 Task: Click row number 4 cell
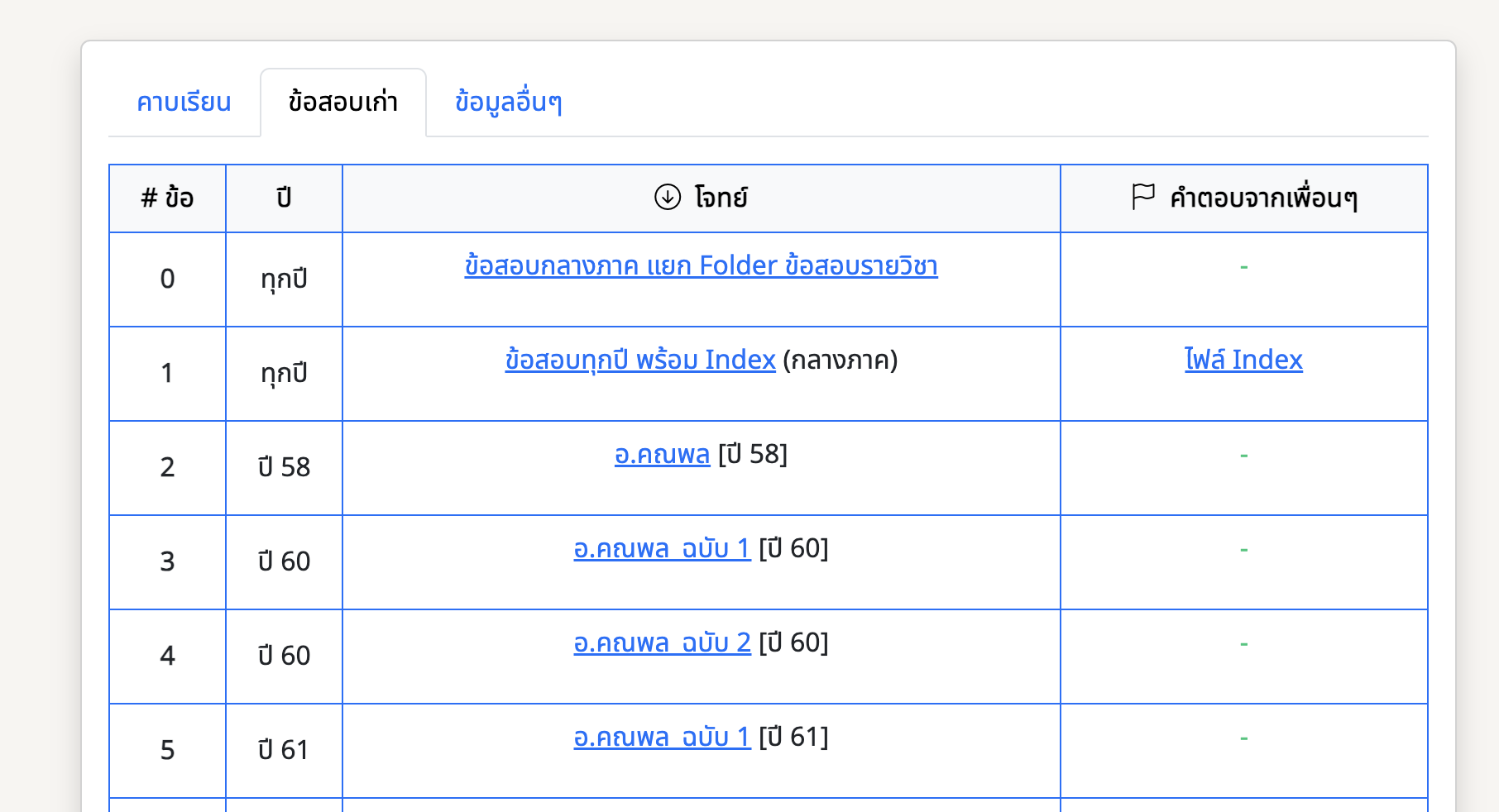point(167,656)
